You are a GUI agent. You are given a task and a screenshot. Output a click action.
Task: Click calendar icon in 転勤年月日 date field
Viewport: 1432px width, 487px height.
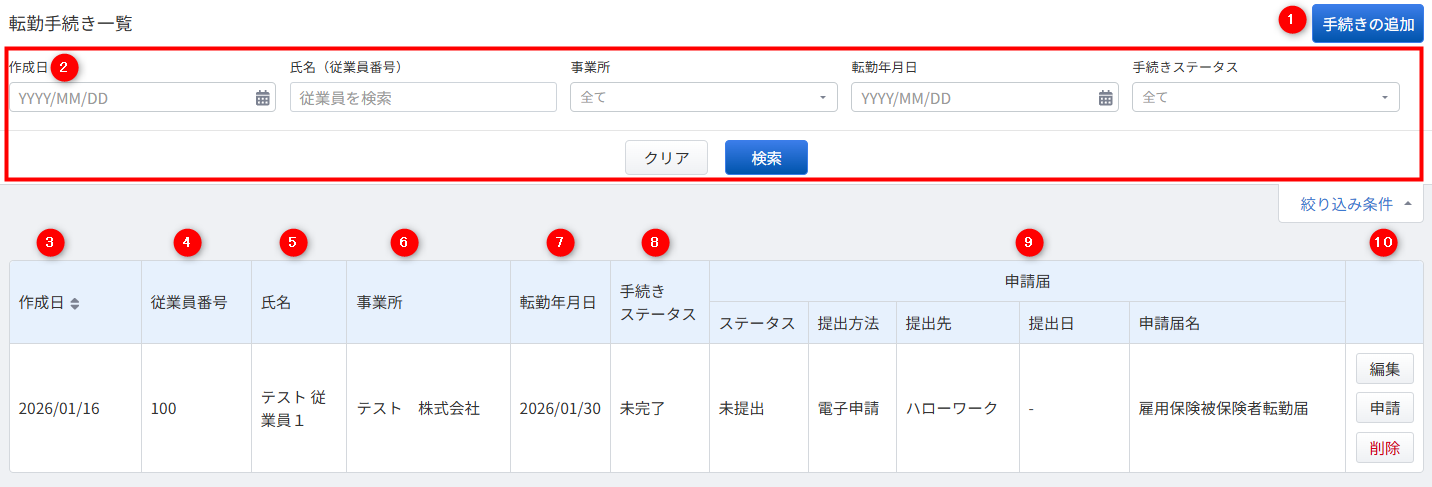1105,98
